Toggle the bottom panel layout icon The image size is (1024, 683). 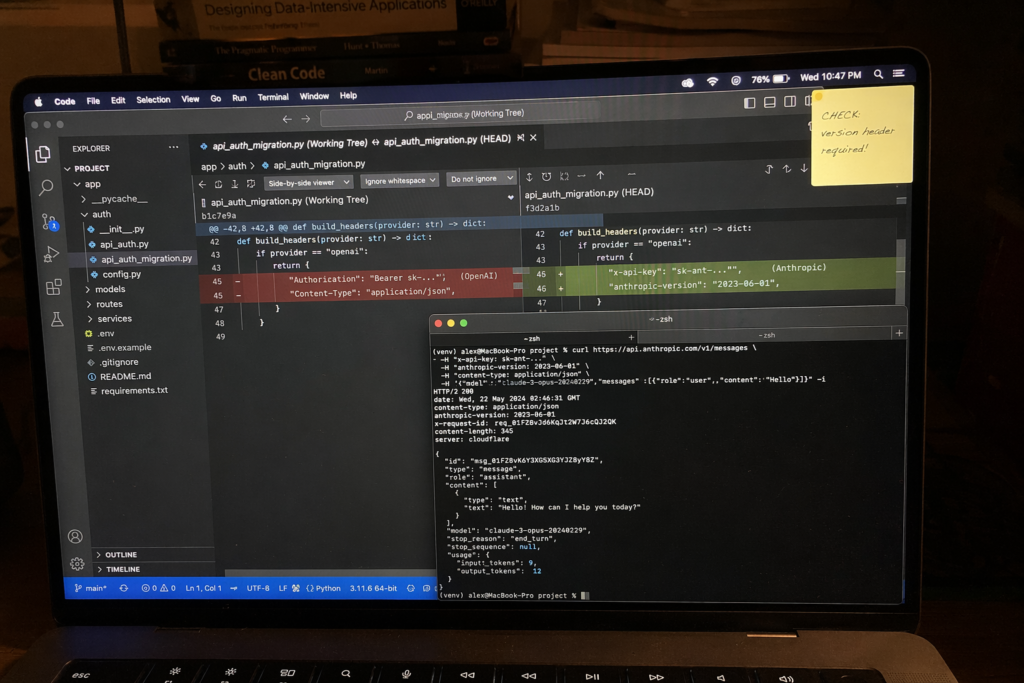click(x=770, y=102)
